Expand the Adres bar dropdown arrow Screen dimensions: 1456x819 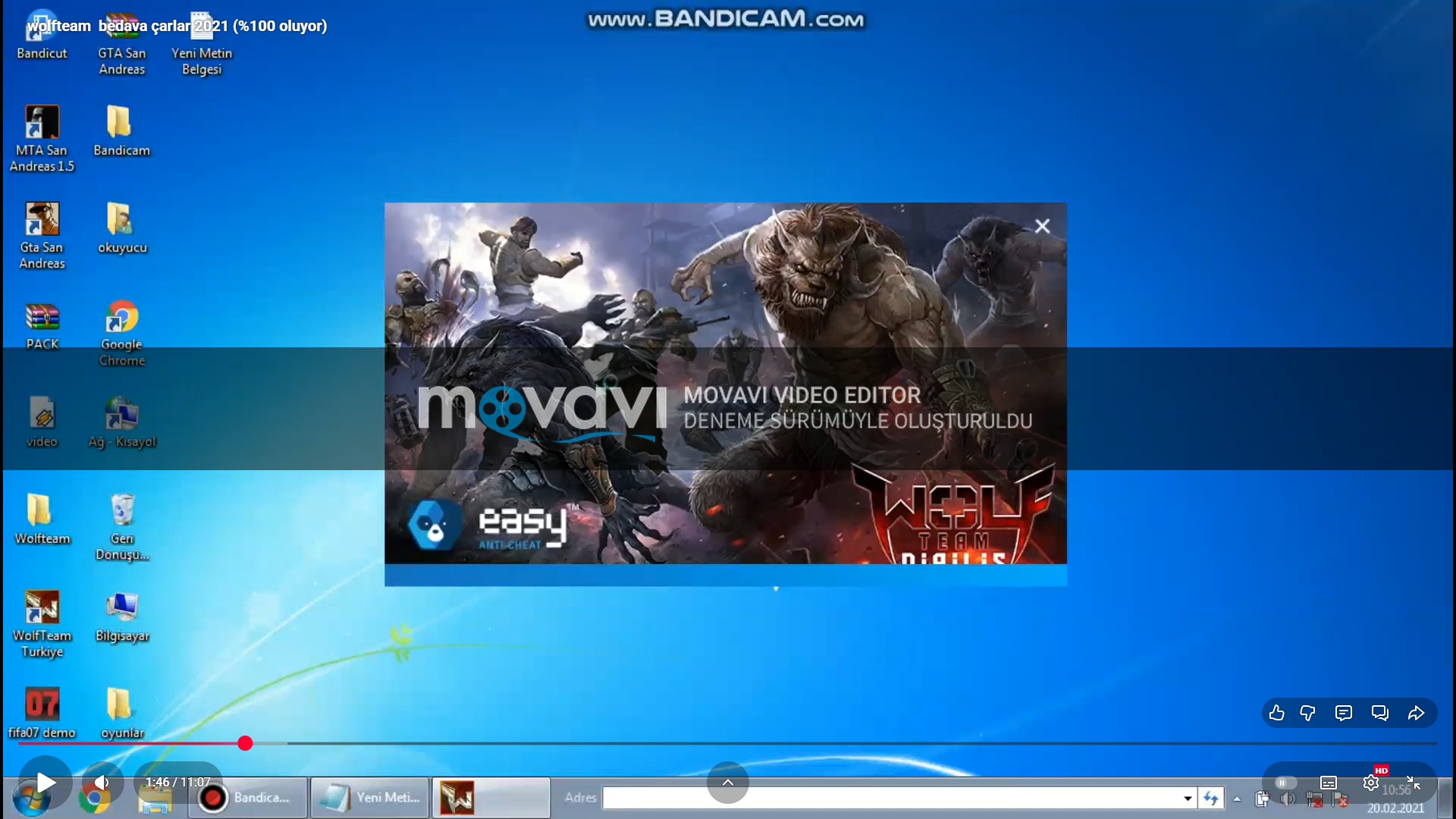[x=1188, y=798]
